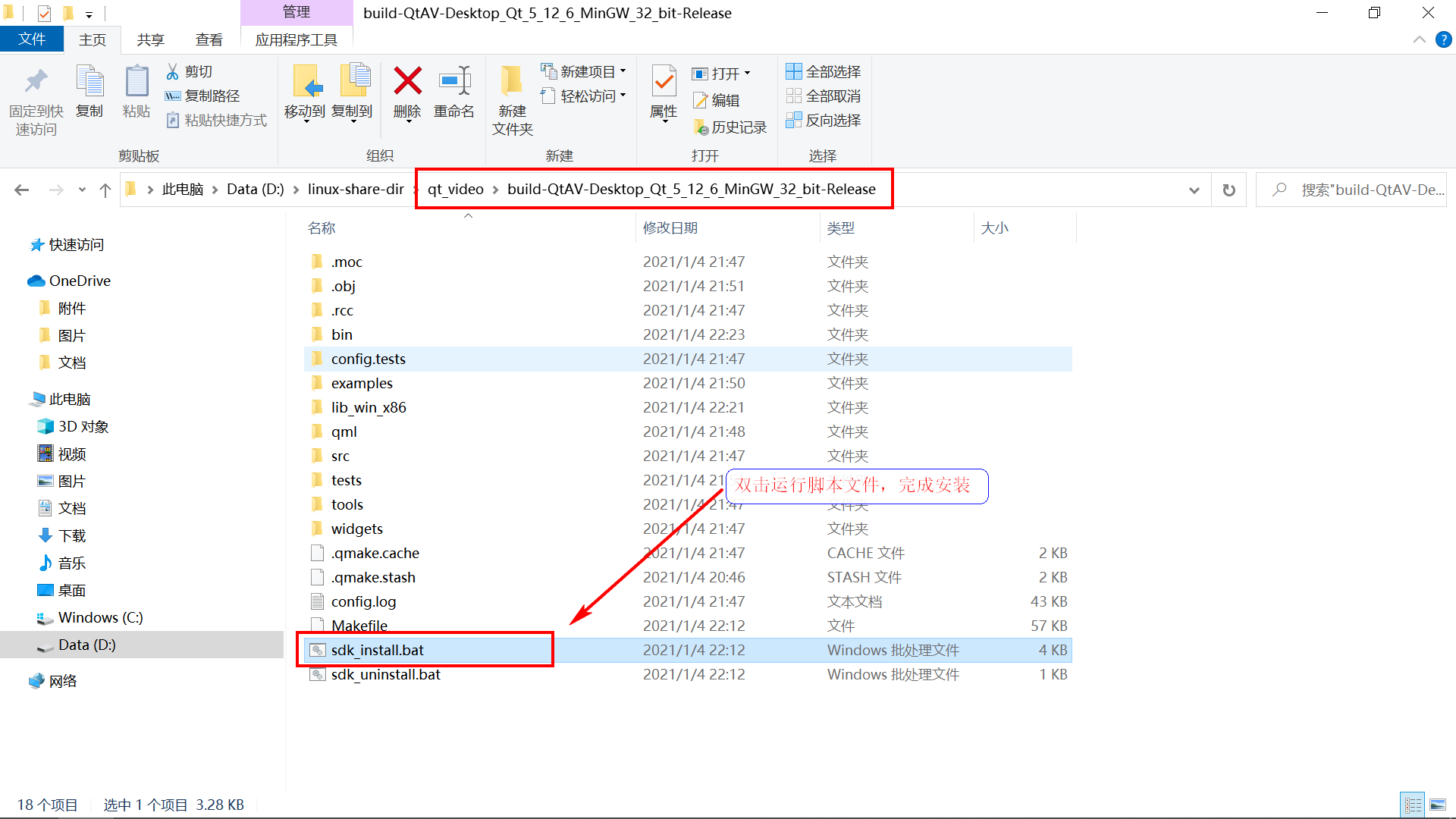Image resolution: width=1456 pixels, height=819 pixels.
Task: Click the red Delete icon in ribbon
Action: [x=407, y=82]
